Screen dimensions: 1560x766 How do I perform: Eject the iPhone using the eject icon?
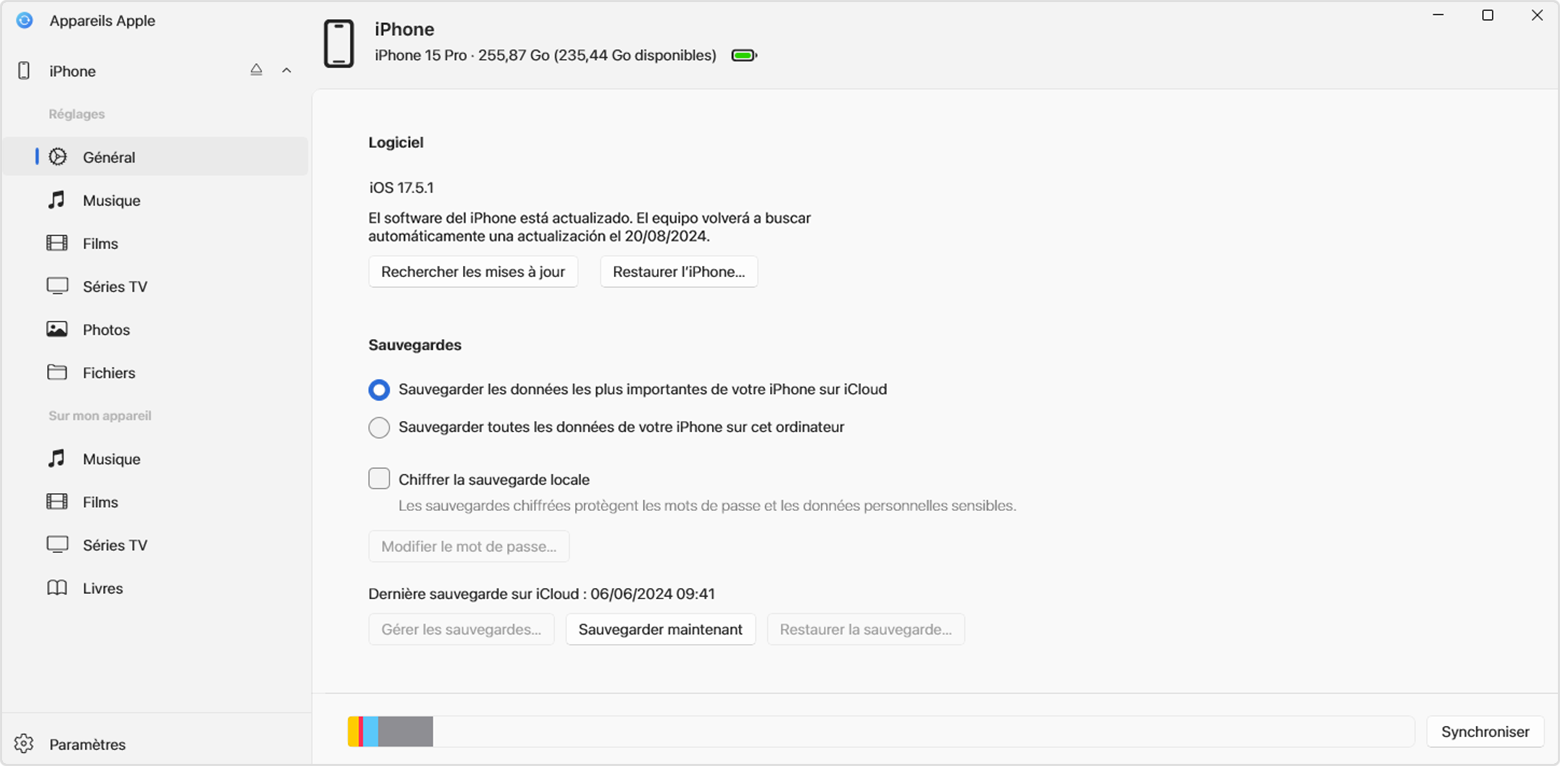[256, 70]
